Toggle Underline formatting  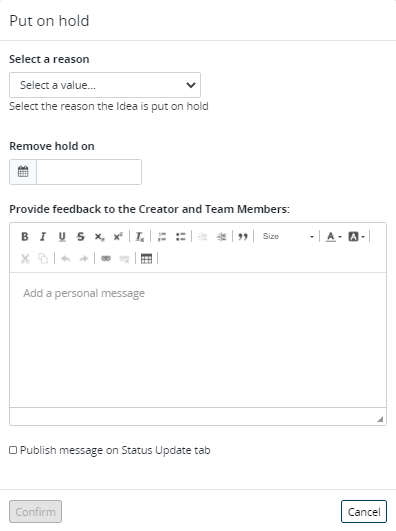click(x=62, y=236)
